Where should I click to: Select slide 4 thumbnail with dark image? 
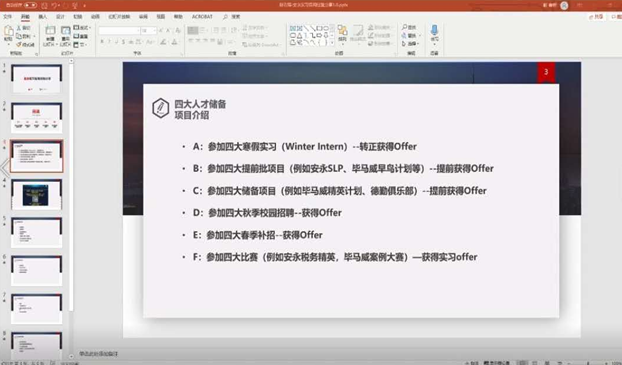point(36,194)
